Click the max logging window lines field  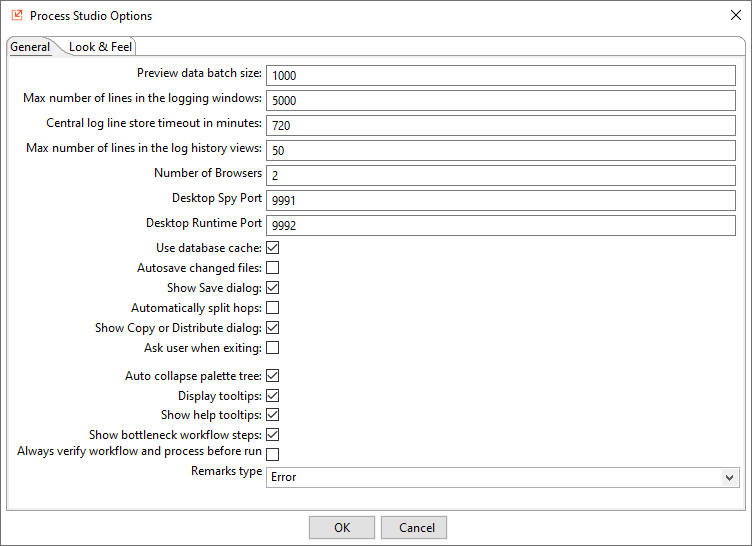[502, 101]
